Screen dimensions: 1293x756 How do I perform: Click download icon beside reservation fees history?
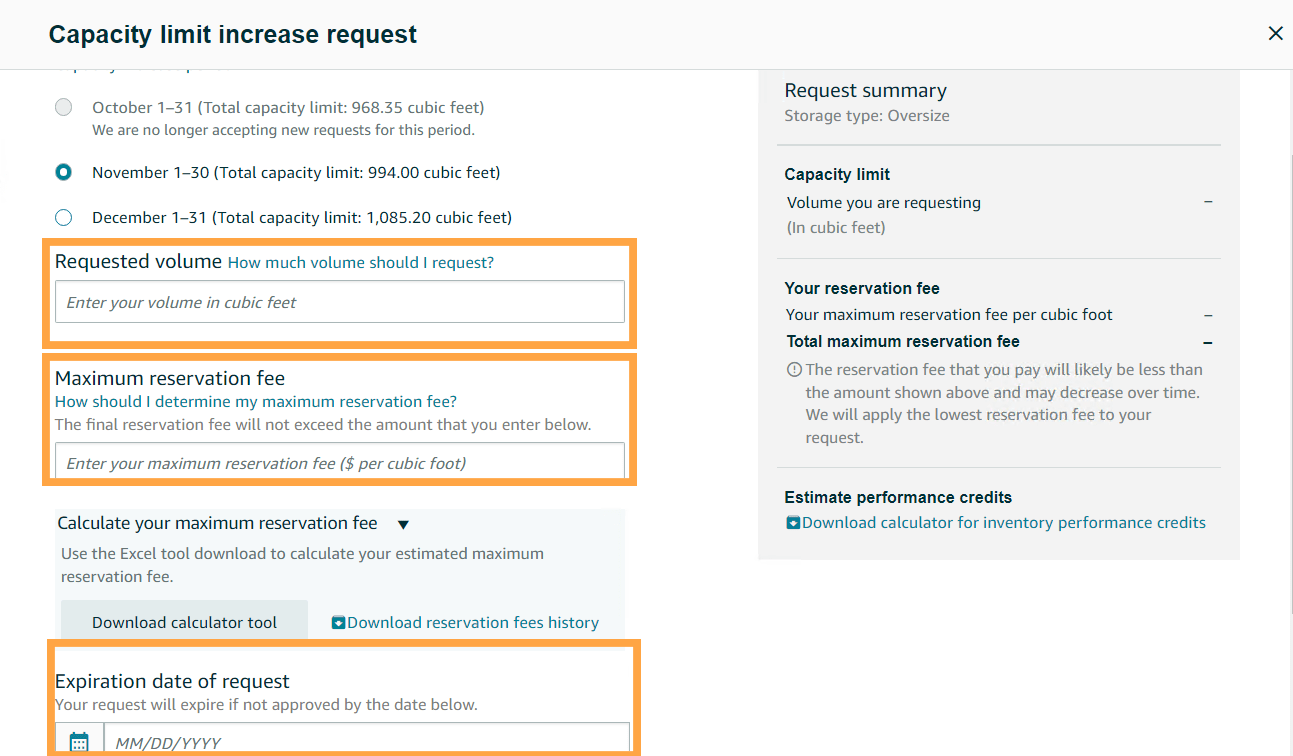click(338, 623)
